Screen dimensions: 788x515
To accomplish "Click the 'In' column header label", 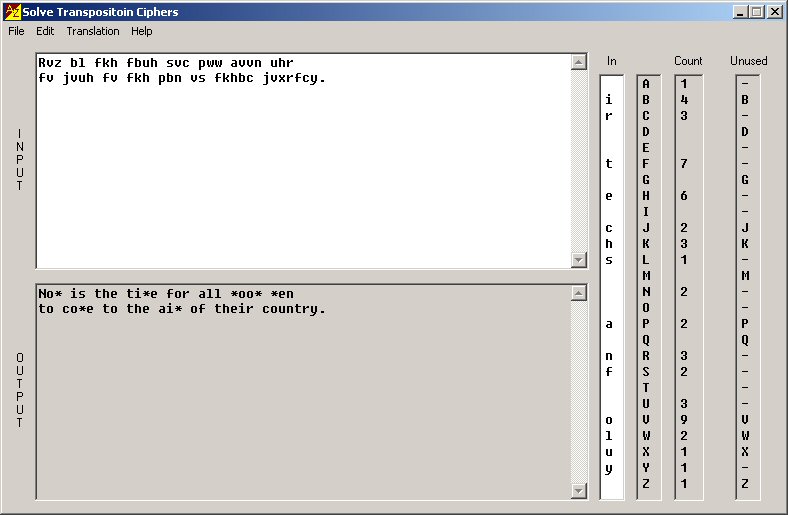I will click(x=612, y=61).
